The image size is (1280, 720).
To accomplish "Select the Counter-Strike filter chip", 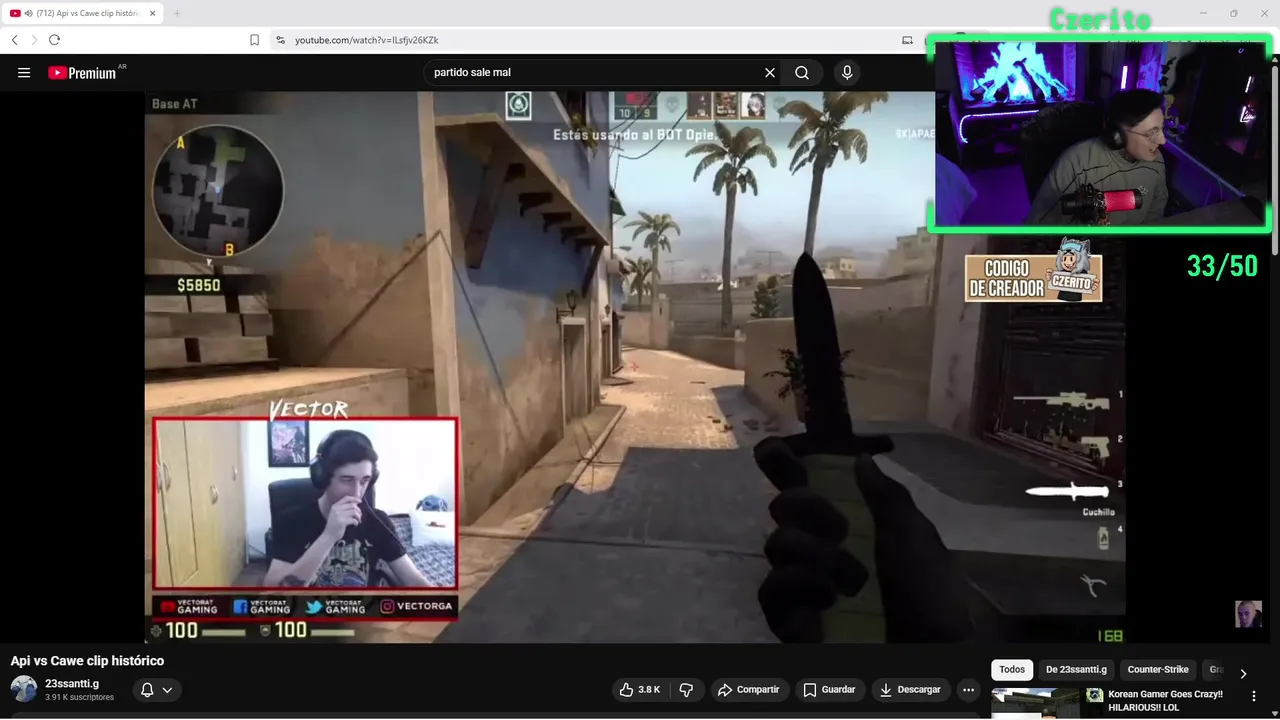I will tap(1158, 670).
